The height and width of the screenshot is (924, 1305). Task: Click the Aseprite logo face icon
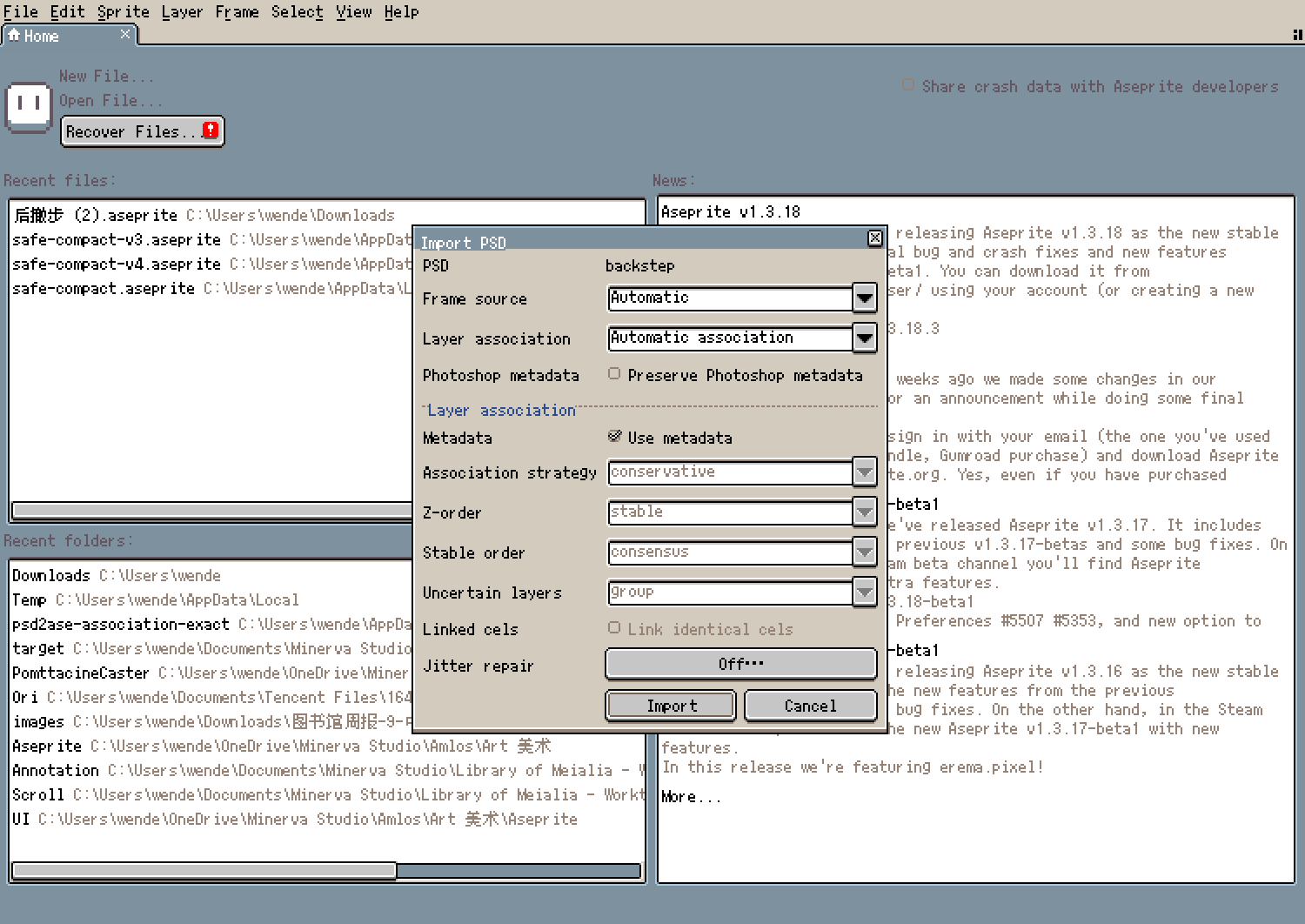click(x=29, y=106)
